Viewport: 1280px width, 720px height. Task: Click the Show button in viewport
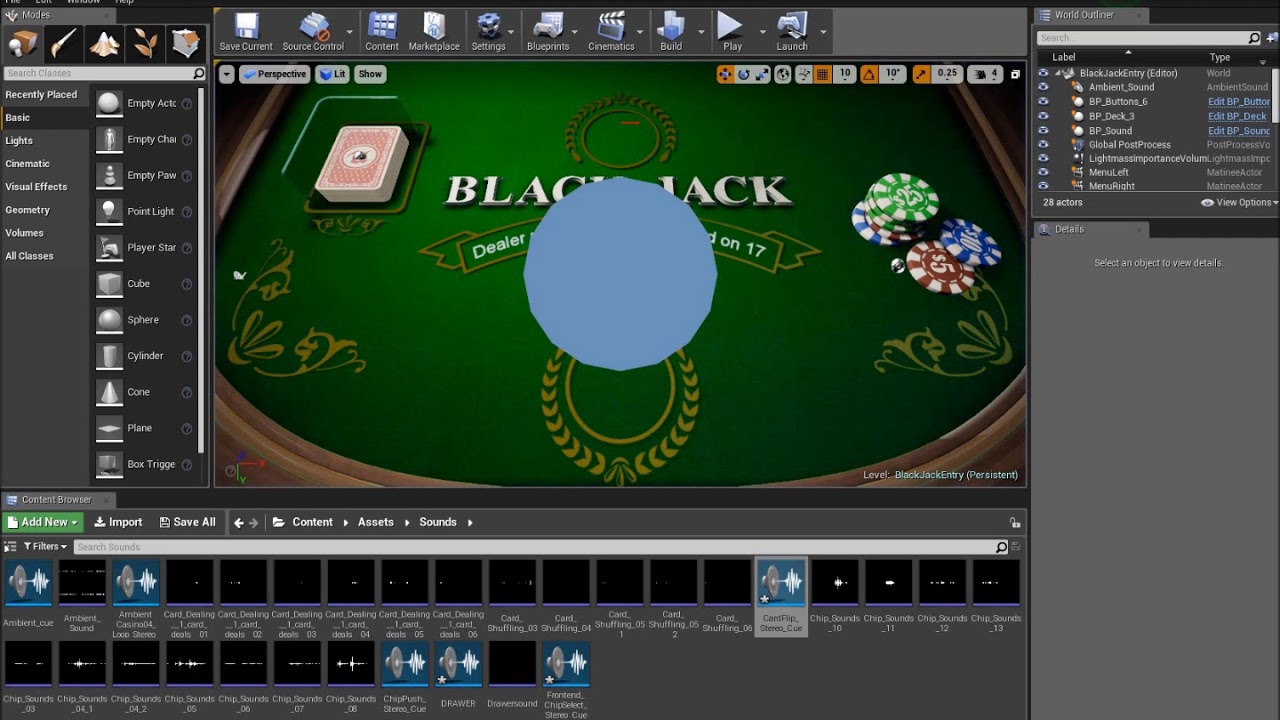370,74
